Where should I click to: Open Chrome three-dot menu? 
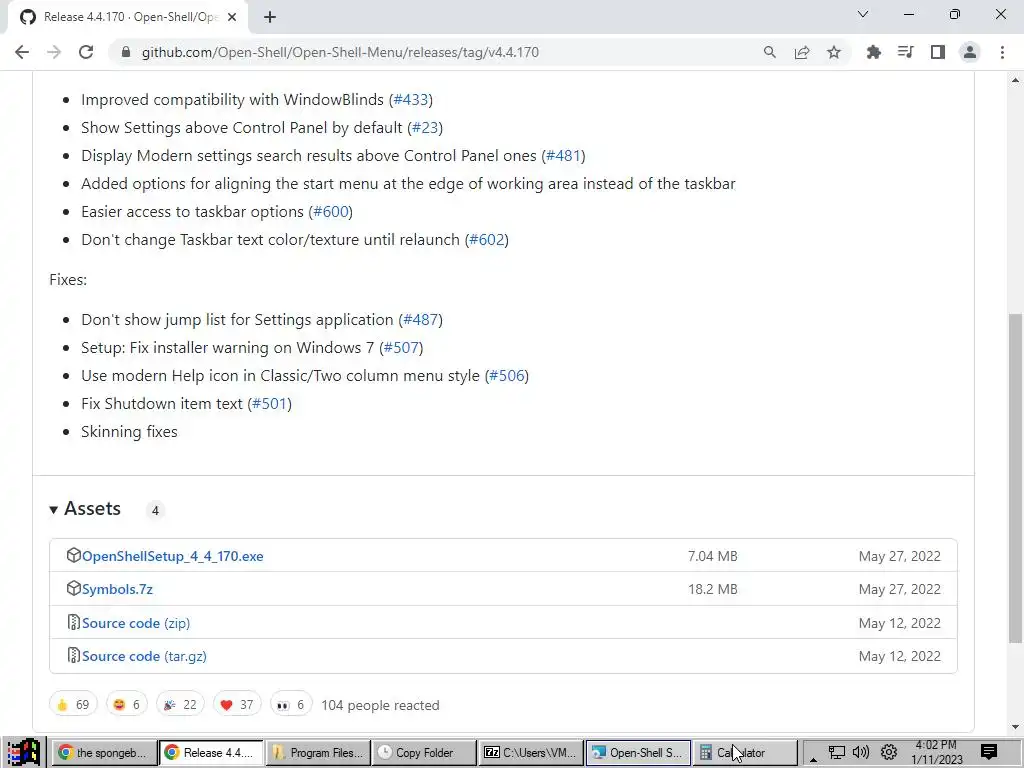(1002, 52)
